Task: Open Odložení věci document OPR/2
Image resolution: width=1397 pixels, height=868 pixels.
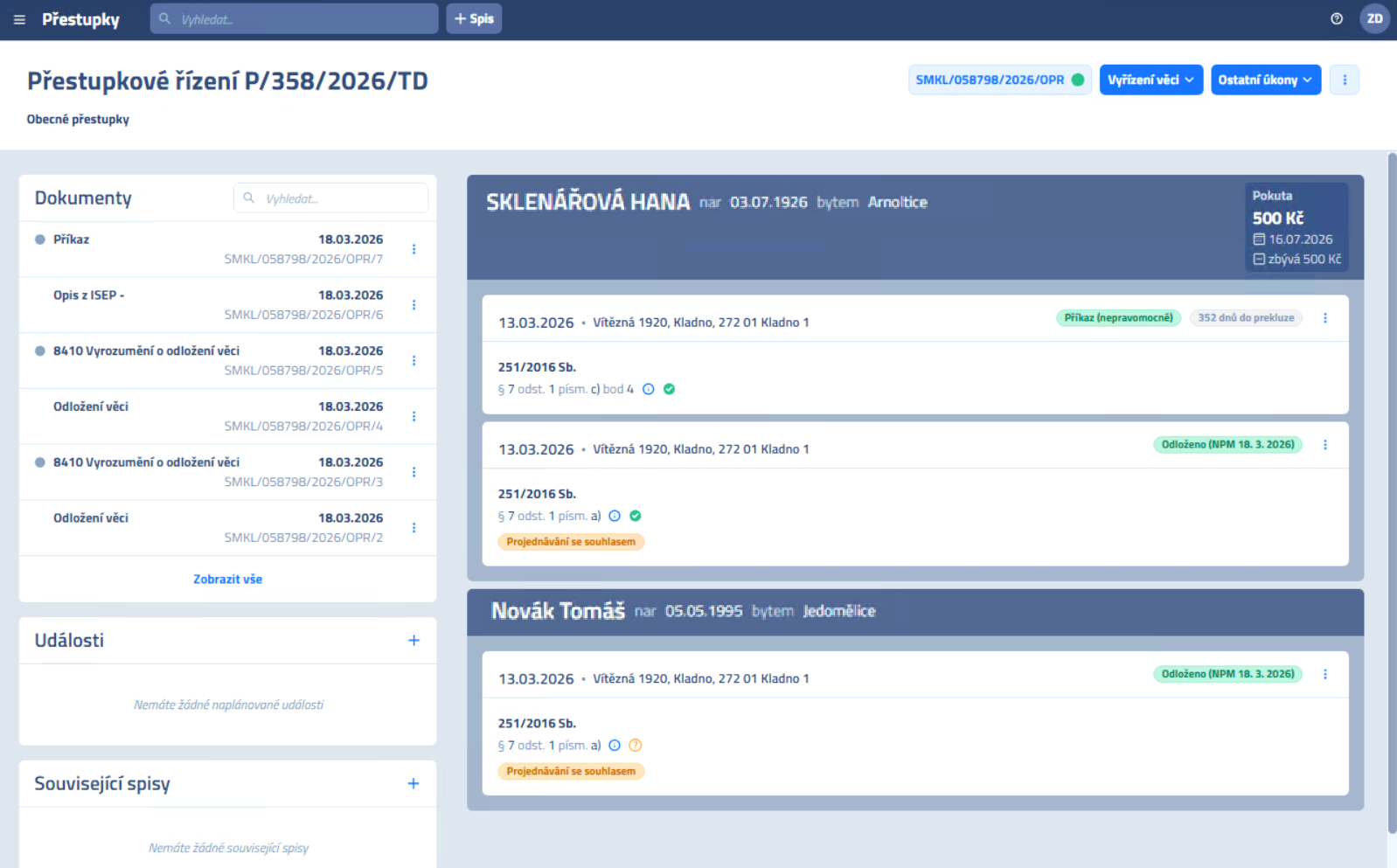Action: 227,528
